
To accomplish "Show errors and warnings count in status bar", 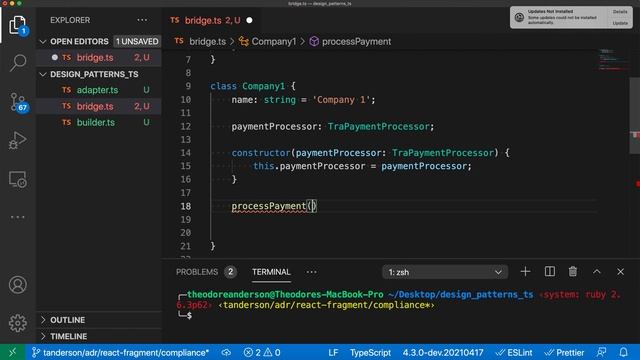I will (x=262, y=352).
